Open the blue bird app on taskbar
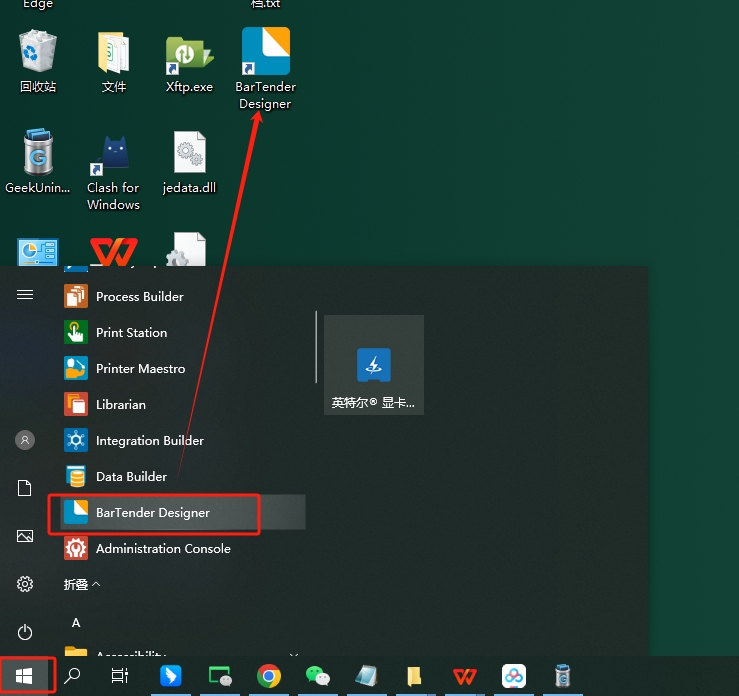This screenshot has width=739, height=696. (171, 676)
